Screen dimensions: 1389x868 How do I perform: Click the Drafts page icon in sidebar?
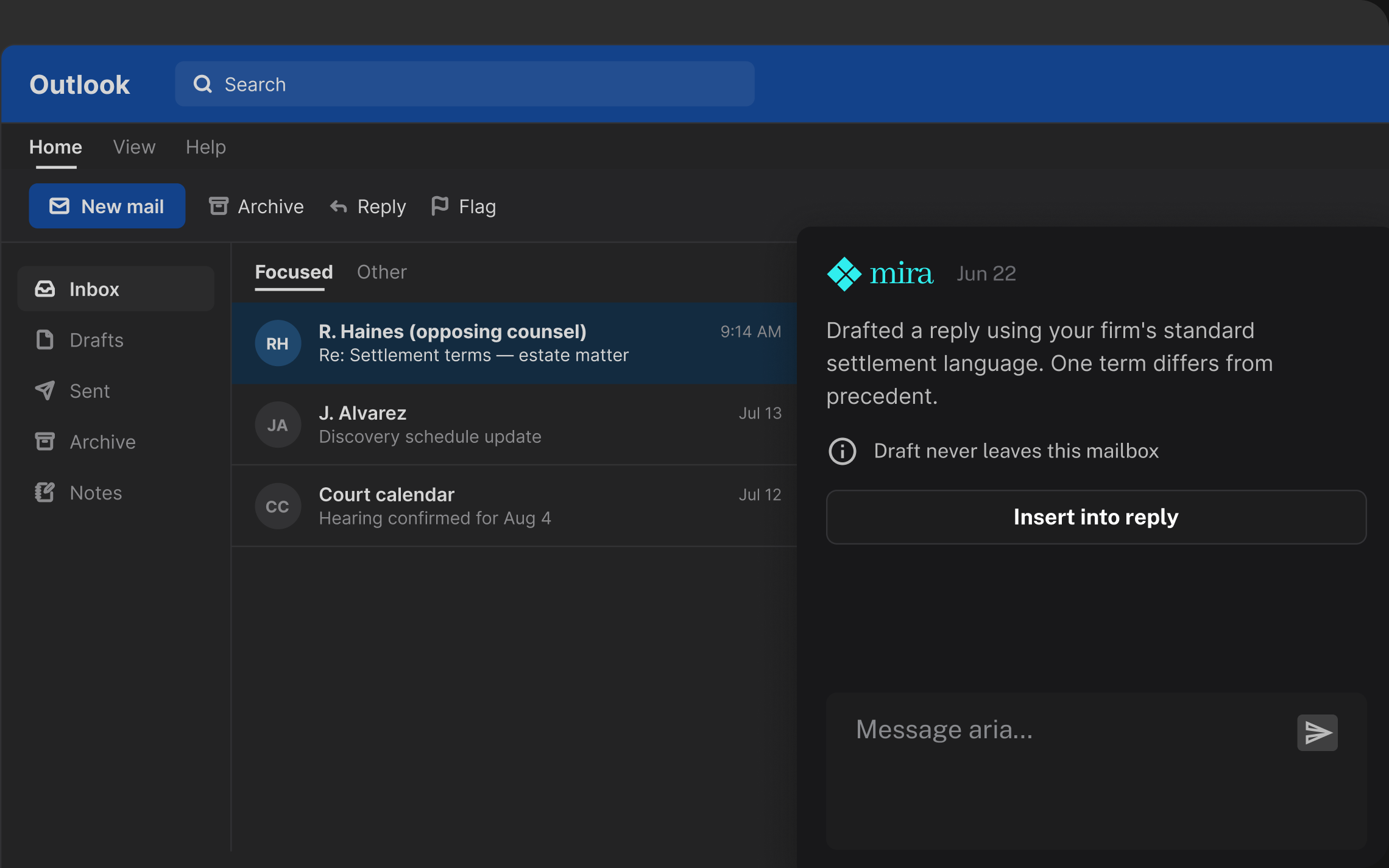(x=45, y=340)
